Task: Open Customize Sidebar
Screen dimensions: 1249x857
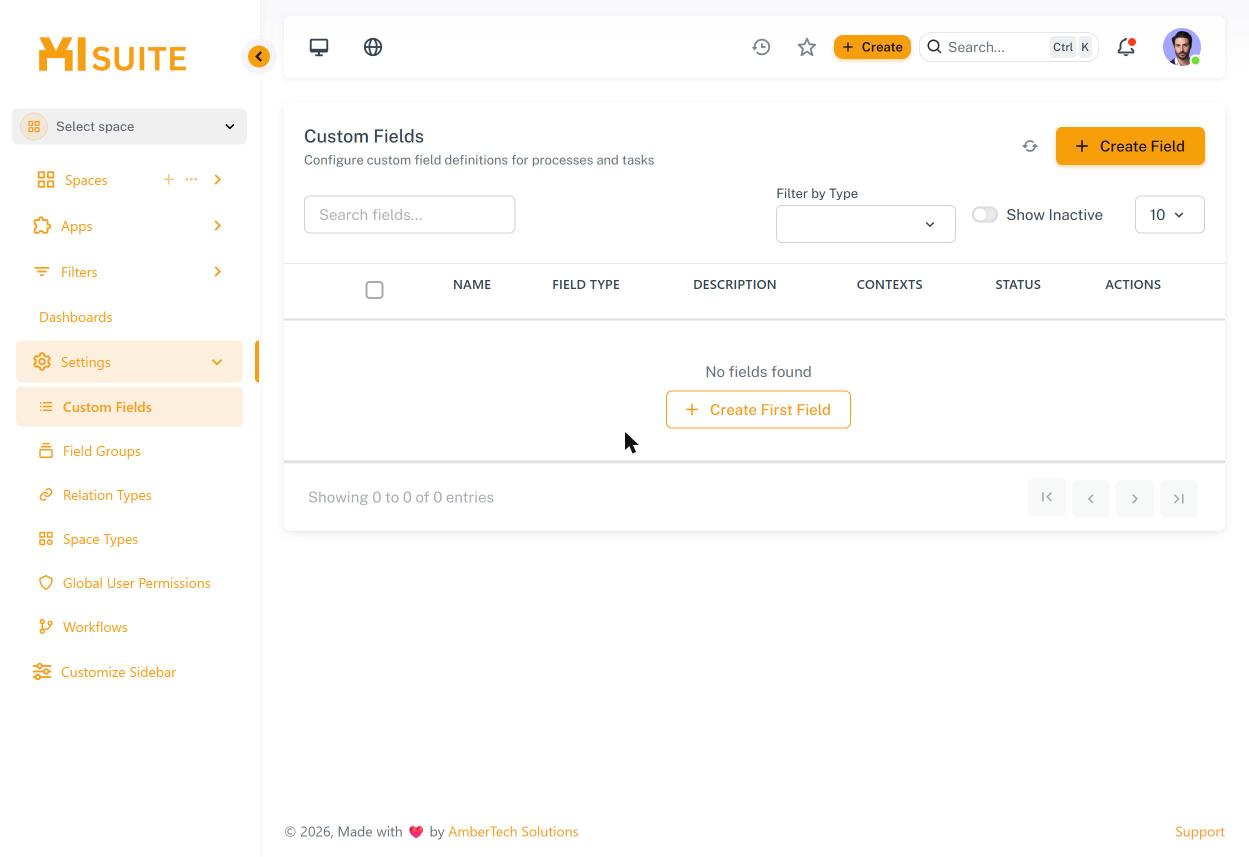Action: tap(118, 672)
